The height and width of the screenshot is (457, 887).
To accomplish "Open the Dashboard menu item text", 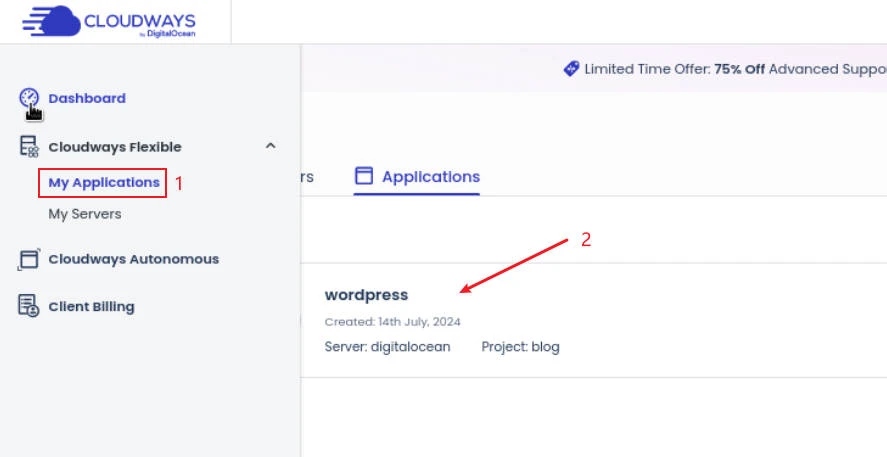I will click(x=87, y=98).
